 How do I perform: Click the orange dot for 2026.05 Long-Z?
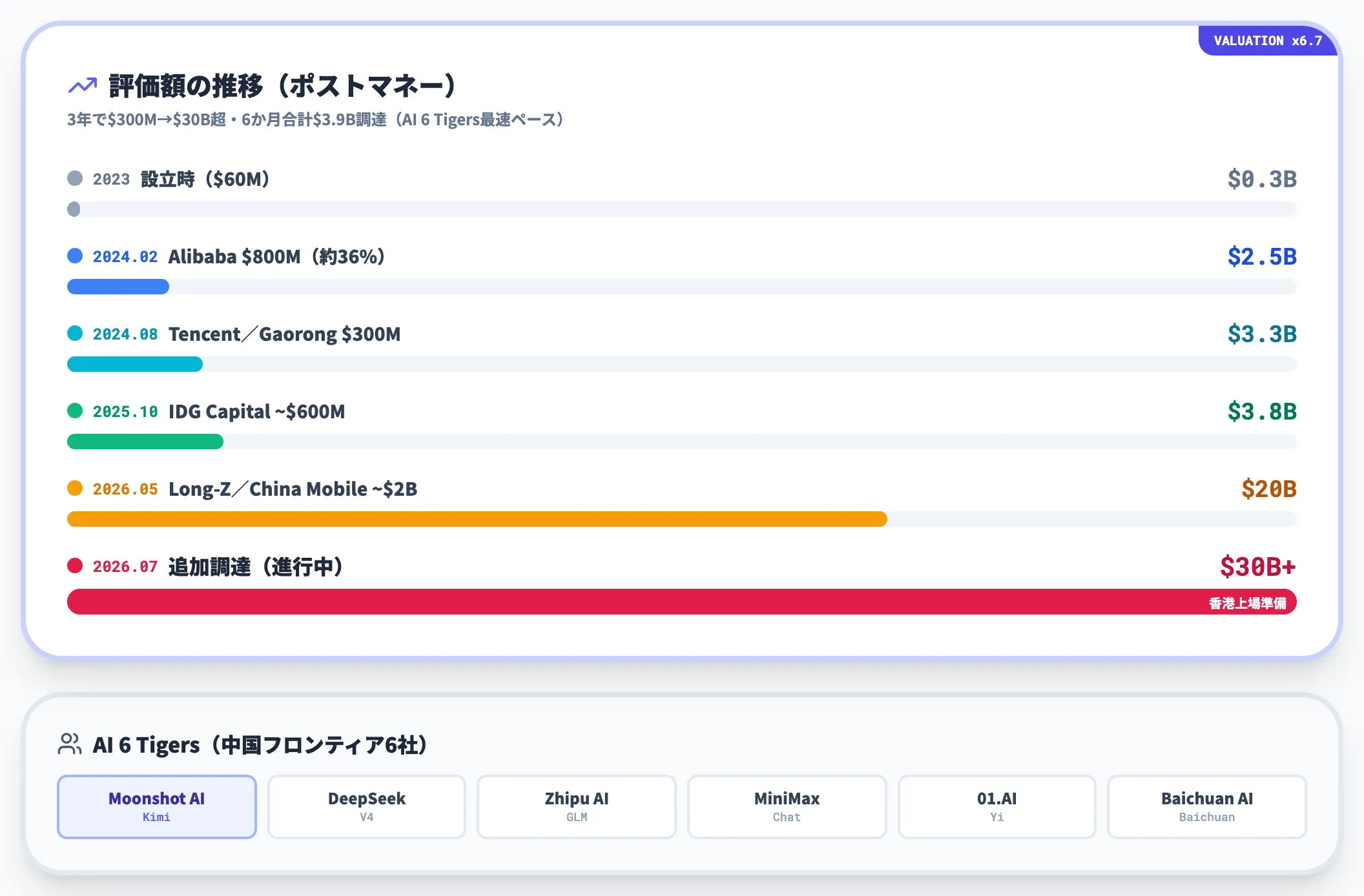(x=75, y=488)
